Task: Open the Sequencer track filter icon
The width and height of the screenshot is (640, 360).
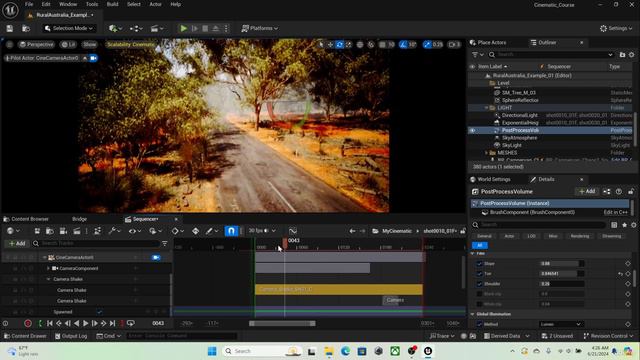Action: click(164, 244)
